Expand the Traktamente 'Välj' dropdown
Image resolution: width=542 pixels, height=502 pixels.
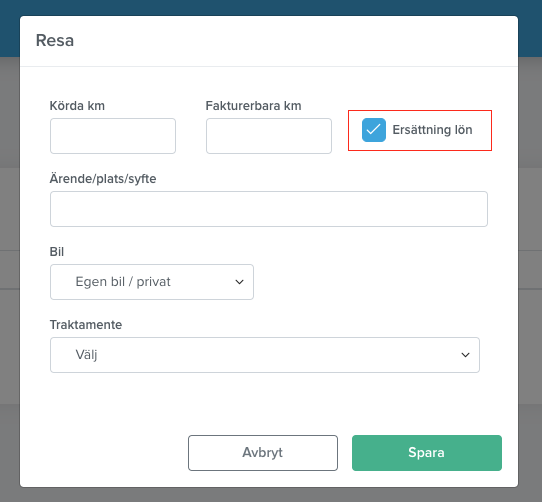265,355
